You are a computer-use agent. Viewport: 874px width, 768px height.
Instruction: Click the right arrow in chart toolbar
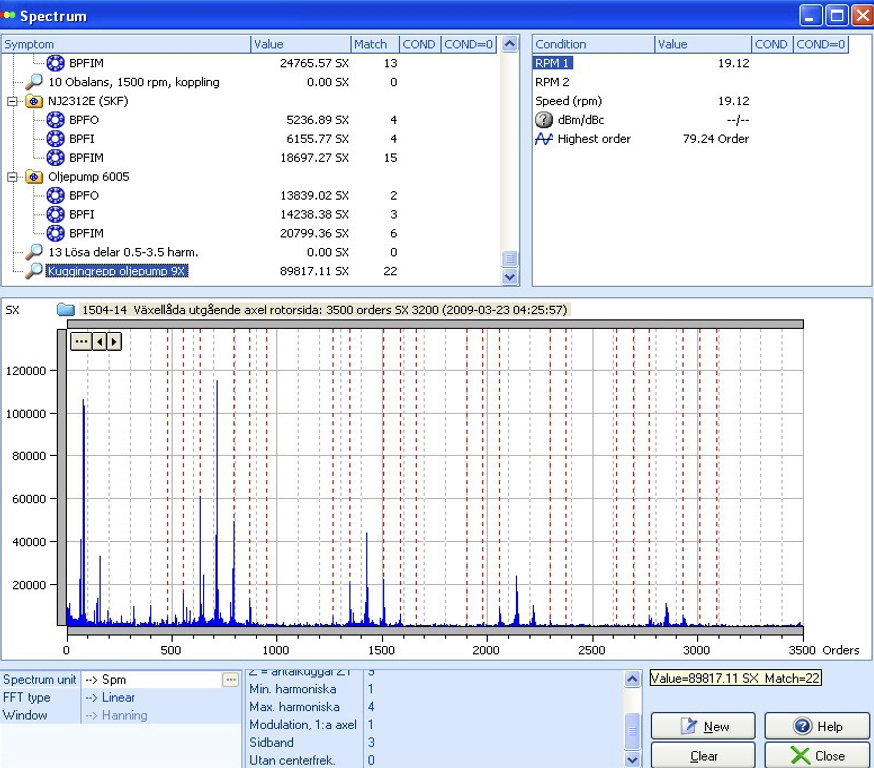[x=114, y=342]
